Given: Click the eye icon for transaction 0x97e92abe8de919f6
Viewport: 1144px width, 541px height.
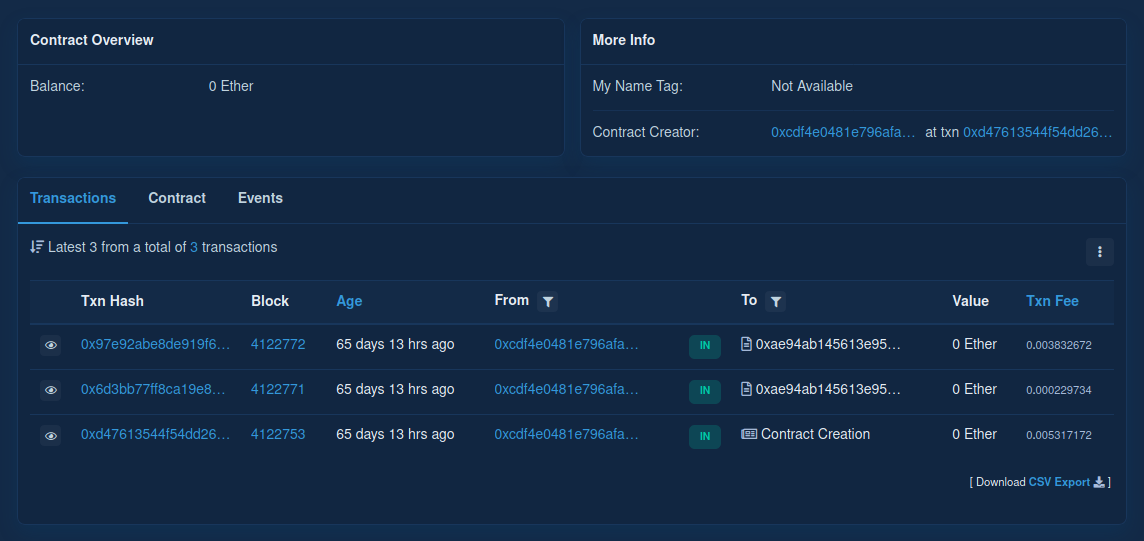Looking at the screenshot, I should 50,345.
